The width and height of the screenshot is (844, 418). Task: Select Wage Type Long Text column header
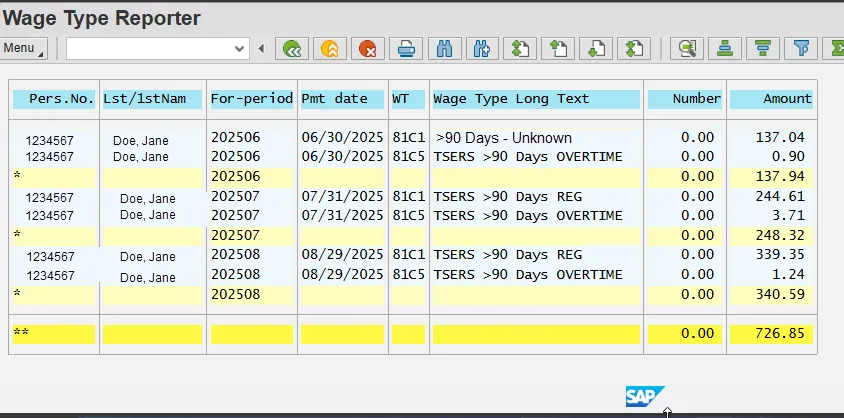tap(536, 99)
